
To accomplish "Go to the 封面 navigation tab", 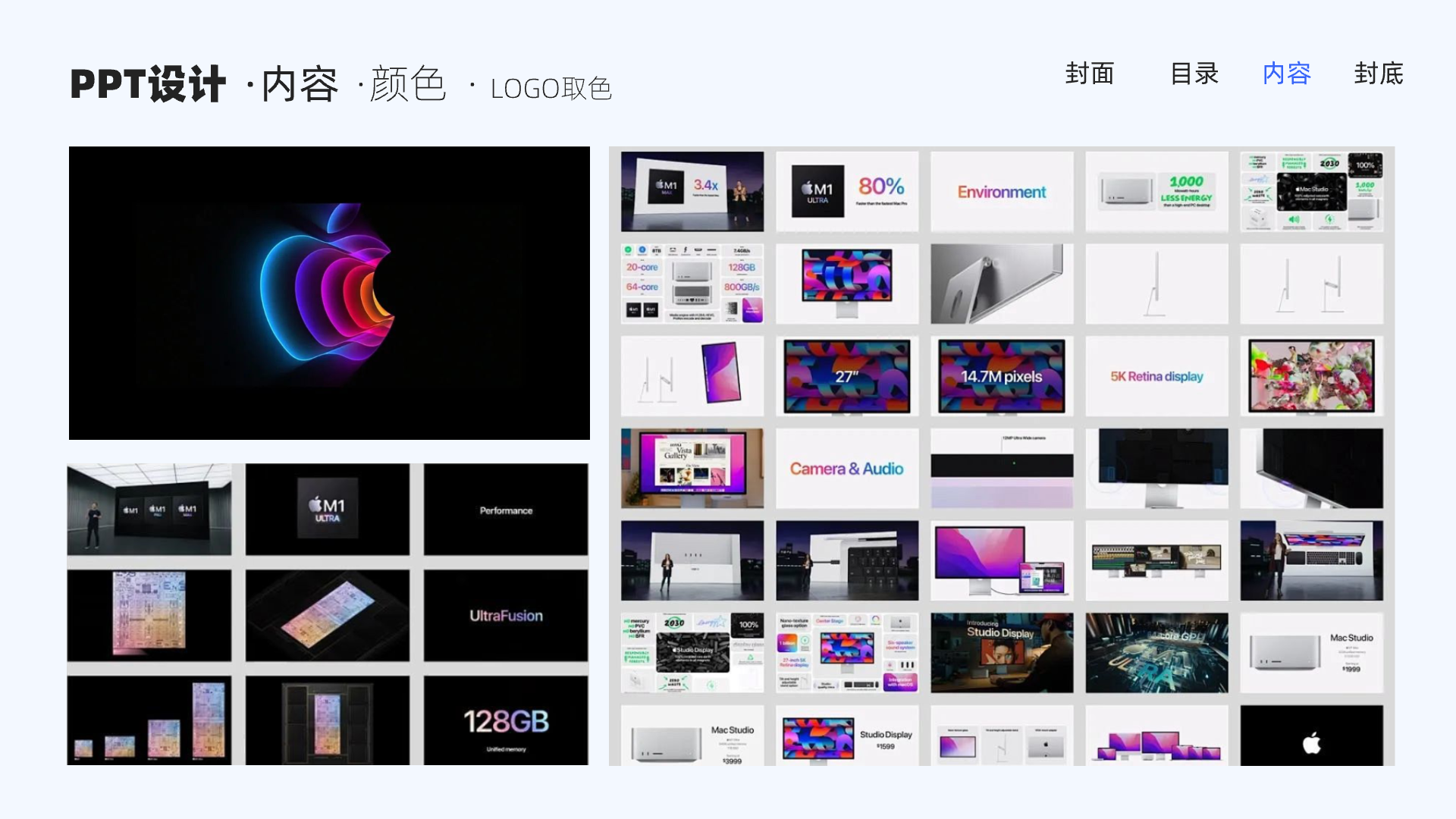I will [x=1090, y=74].
